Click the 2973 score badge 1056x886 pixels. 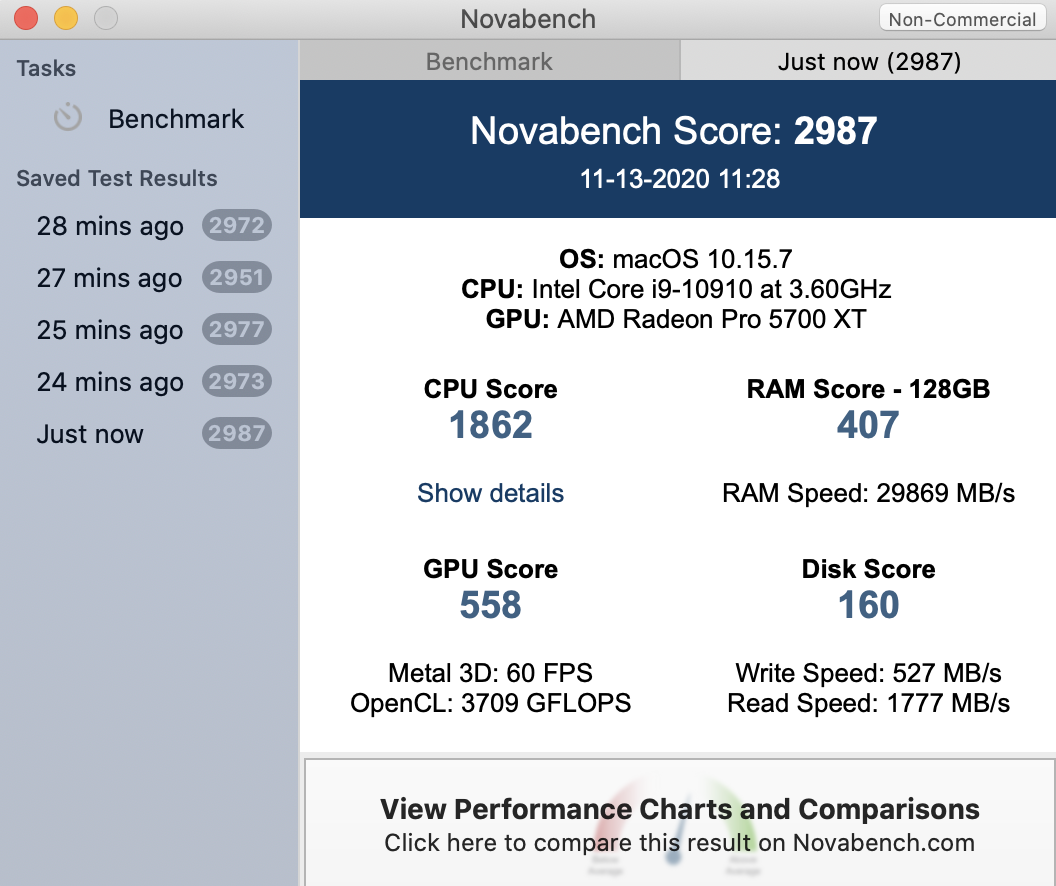point(236,382)
